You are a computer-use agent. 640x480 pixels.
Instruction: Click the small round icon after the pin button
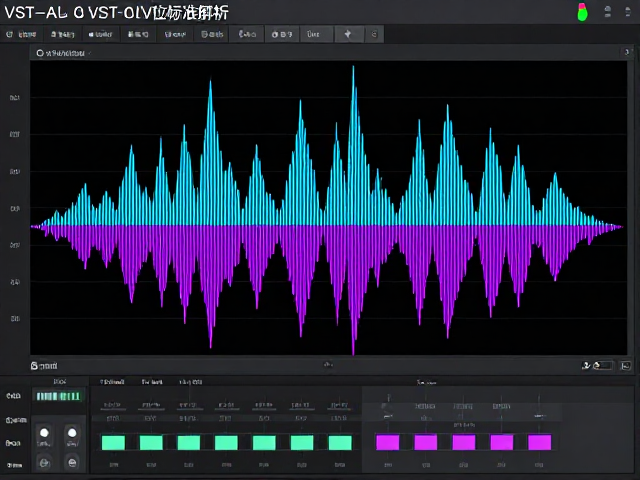pyautogui.click(x=374, y=34)
